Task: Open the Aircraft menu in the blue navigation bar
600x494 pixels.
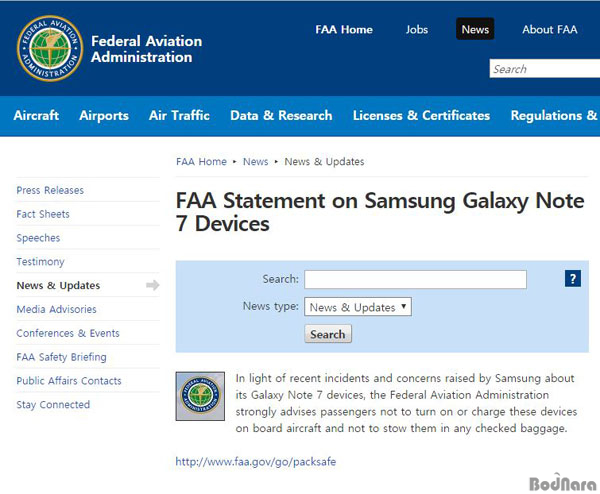Action: [x=36, y=115]
